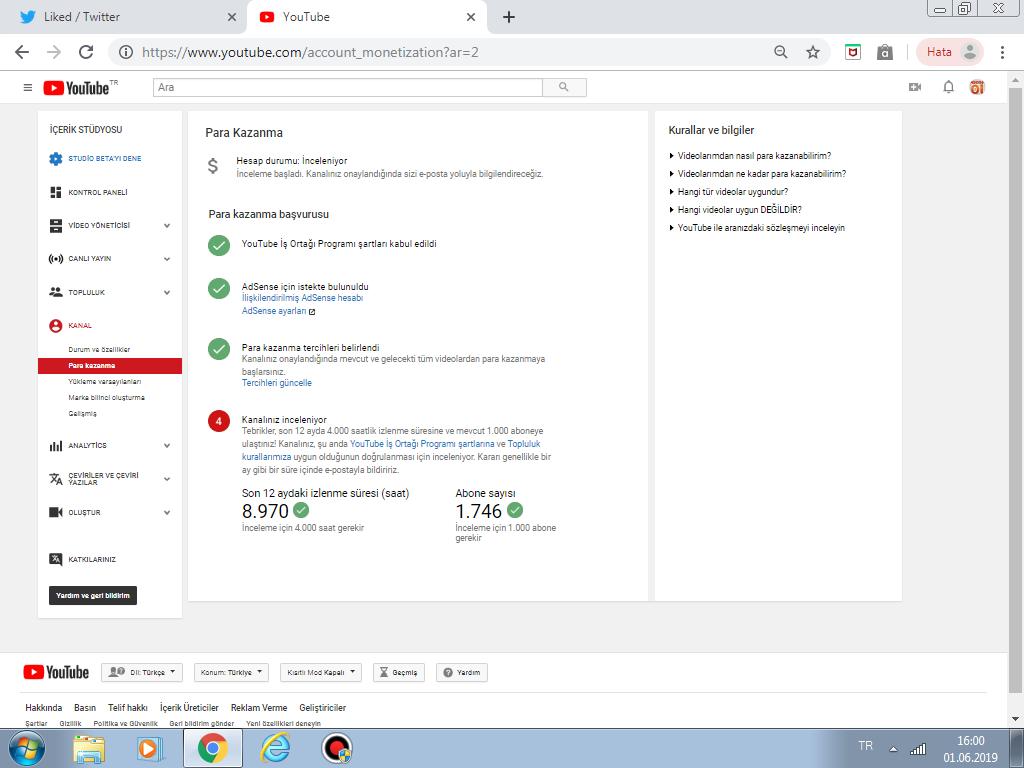Open Studio Beta gear icon
The height and width of the screenshot is (768, 1024).
click(56, 159)
